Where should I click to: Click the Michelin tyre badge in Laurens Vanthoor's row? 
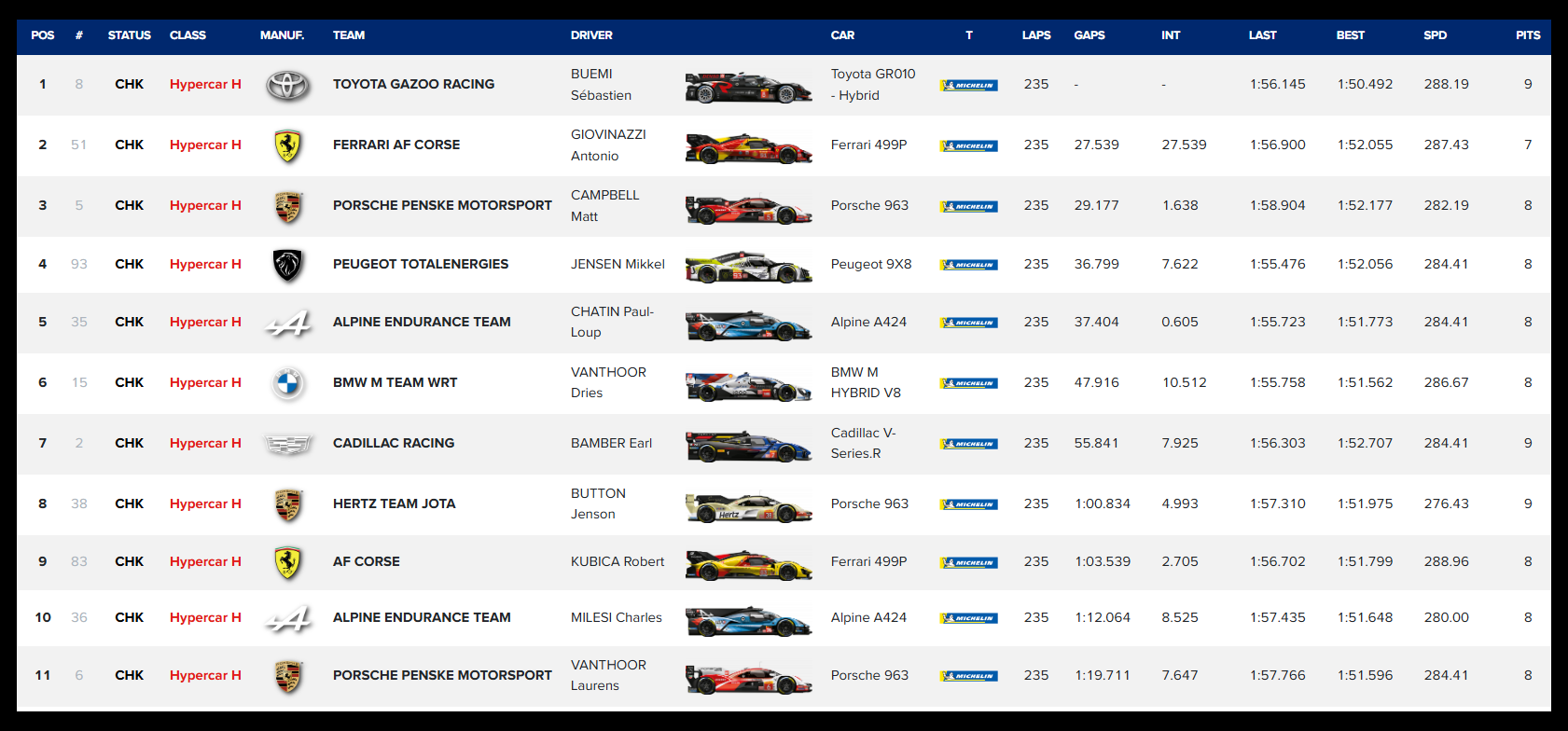tap(969, 676)
